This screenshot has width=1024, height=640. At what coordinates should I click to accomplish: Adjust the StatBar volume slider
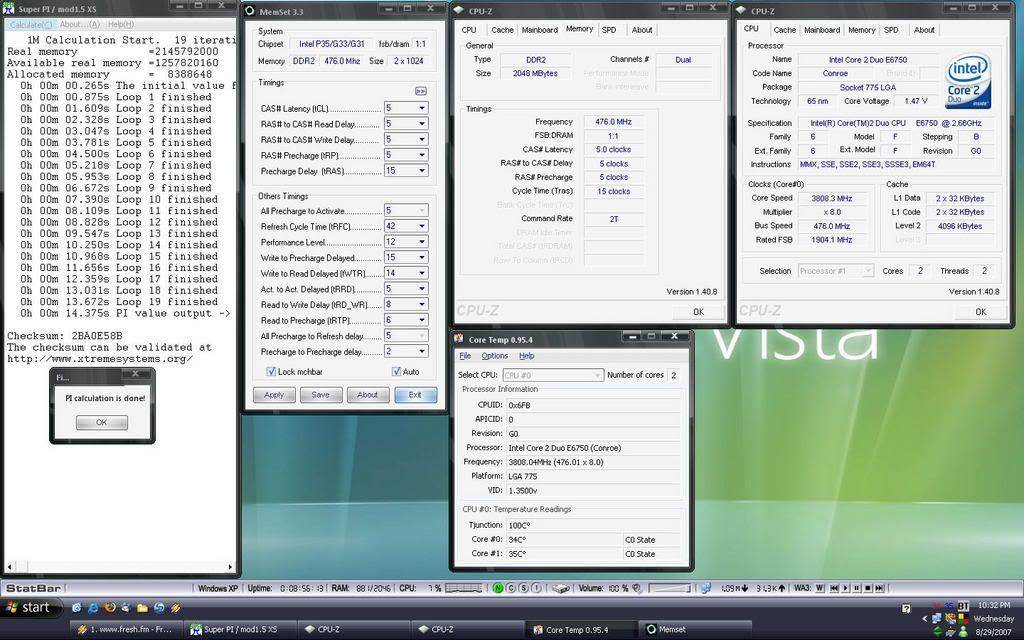pos(669,588)
